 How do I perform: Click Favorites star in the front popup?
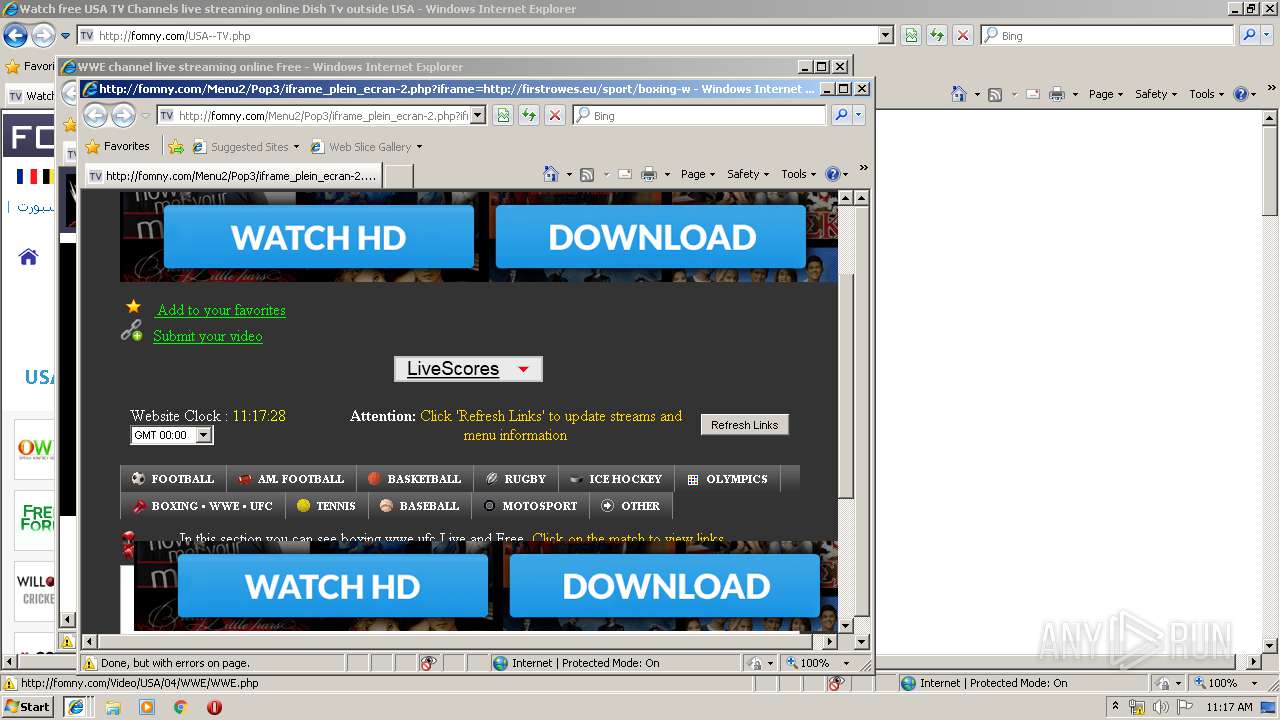pyautogui.click(x=93, y=146)
